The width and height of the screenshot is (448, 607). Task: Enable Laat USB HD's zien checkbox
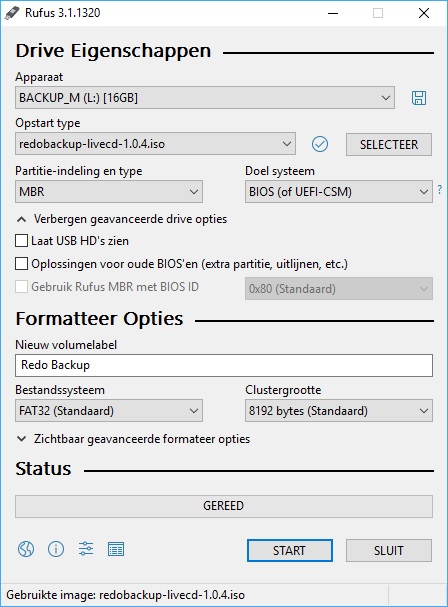pyautogui.click(x=21, y=240)
